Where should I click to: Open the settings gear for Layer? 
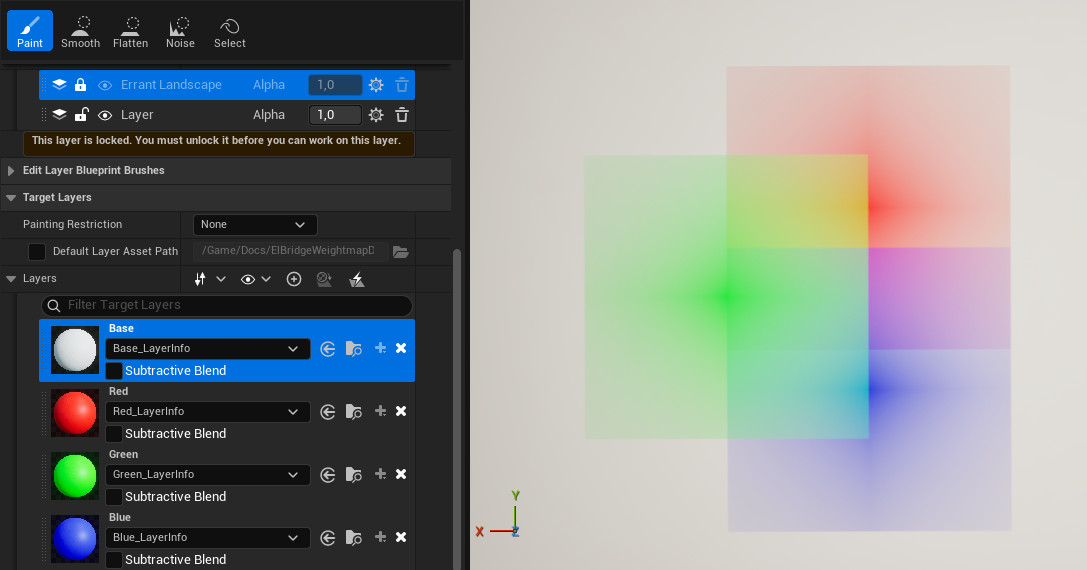tap(376, 114)
